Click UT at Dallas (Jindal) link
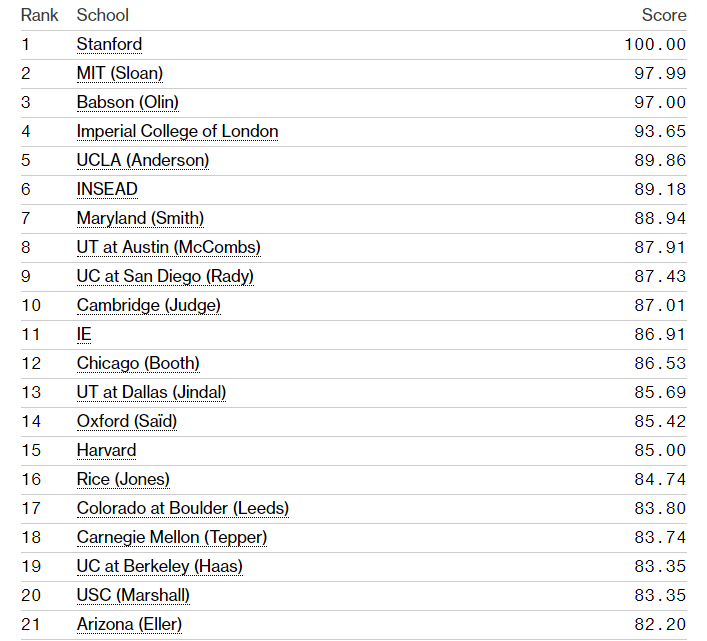707x641 pixels. click(x=151, y=392)
